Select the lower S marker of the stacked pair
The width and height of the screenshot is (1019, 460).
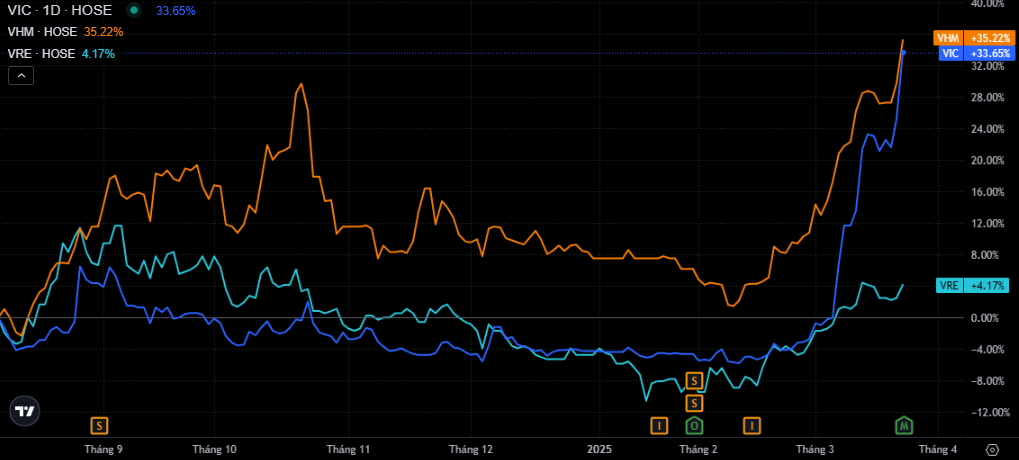click(694, 403)
